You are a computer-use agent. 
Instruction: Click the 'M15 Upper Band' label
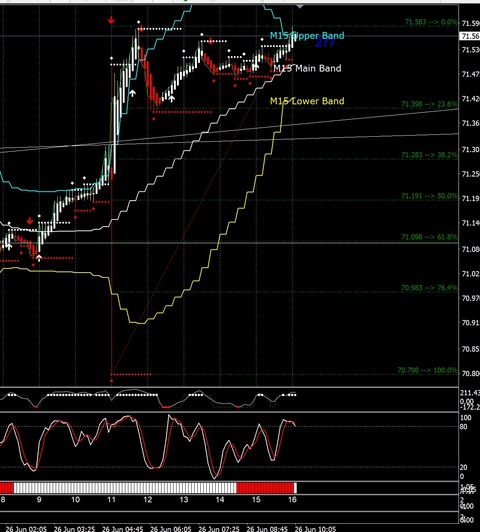(307, 35)
